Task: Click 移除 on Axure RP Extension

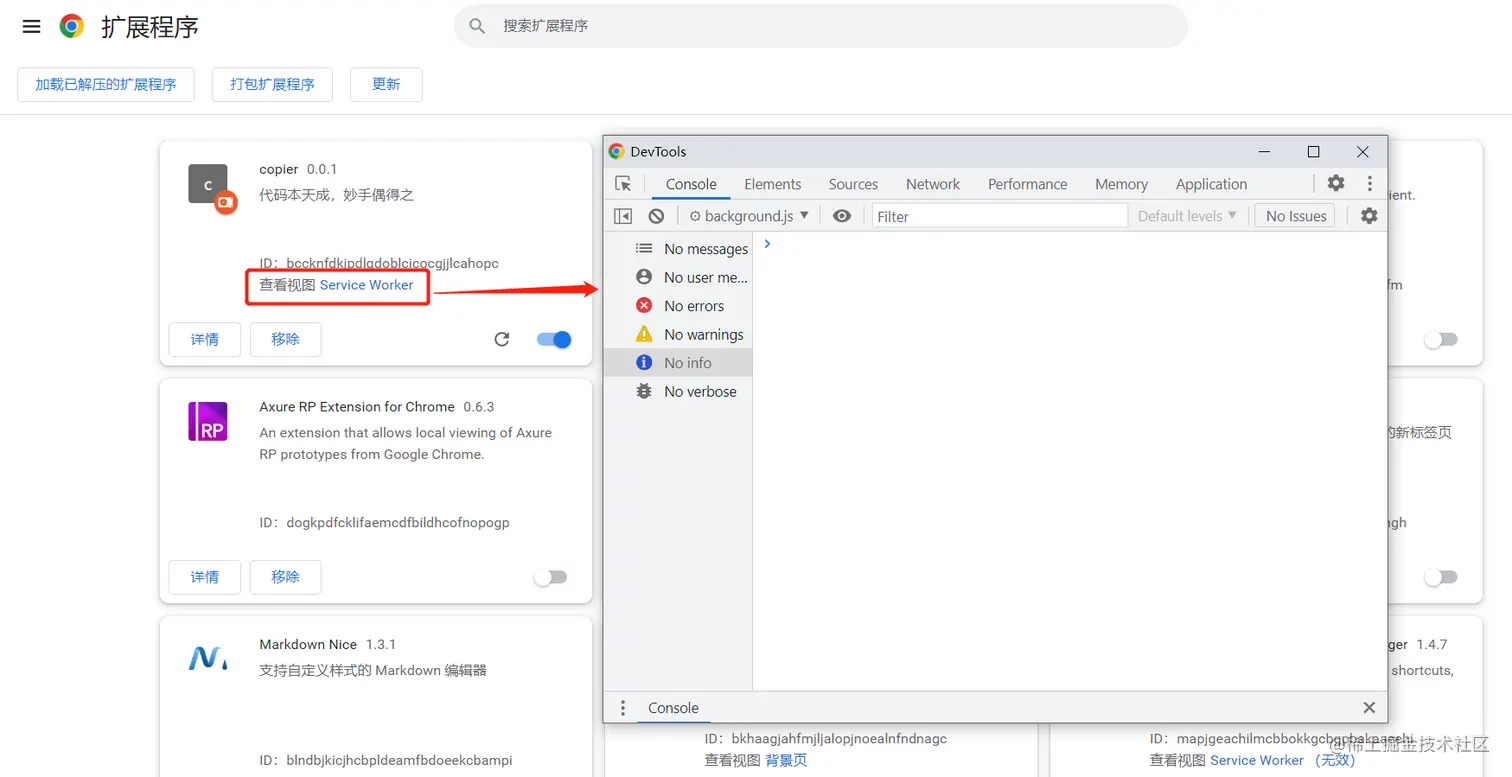Action: click(x=286, y=577)
